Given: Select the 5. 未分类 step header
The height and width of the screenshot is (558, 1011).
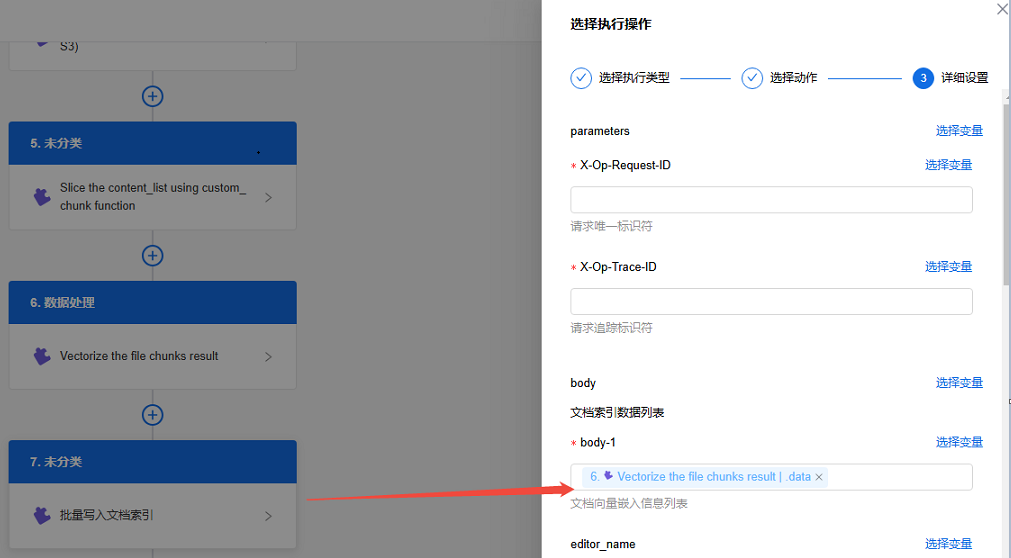Looking at the screenshot, I should [x=152, y=143].
